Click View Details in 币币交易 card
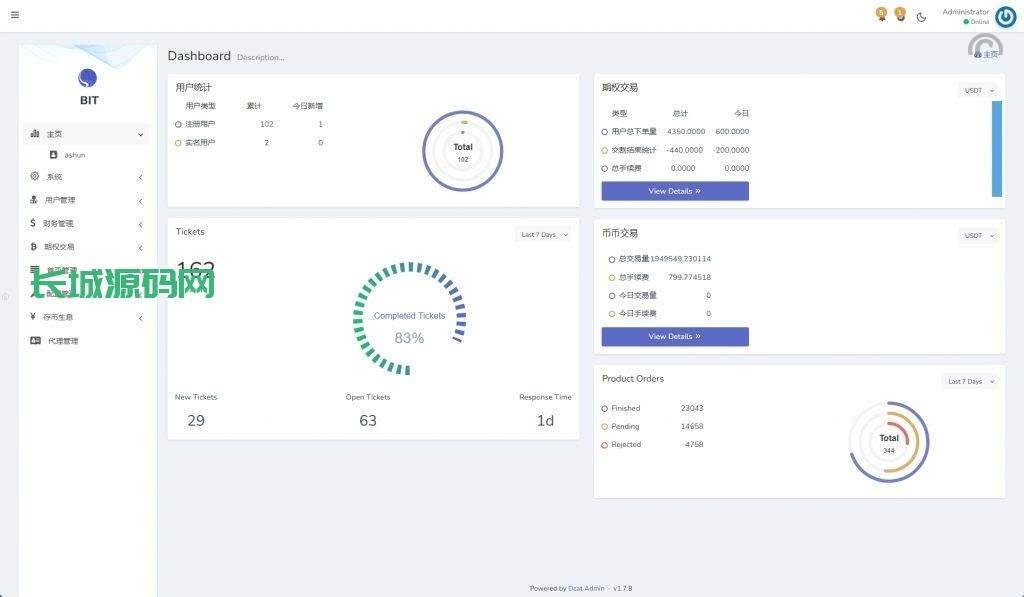This screenshot has height=597, width=1024. [x=674, y=337]
